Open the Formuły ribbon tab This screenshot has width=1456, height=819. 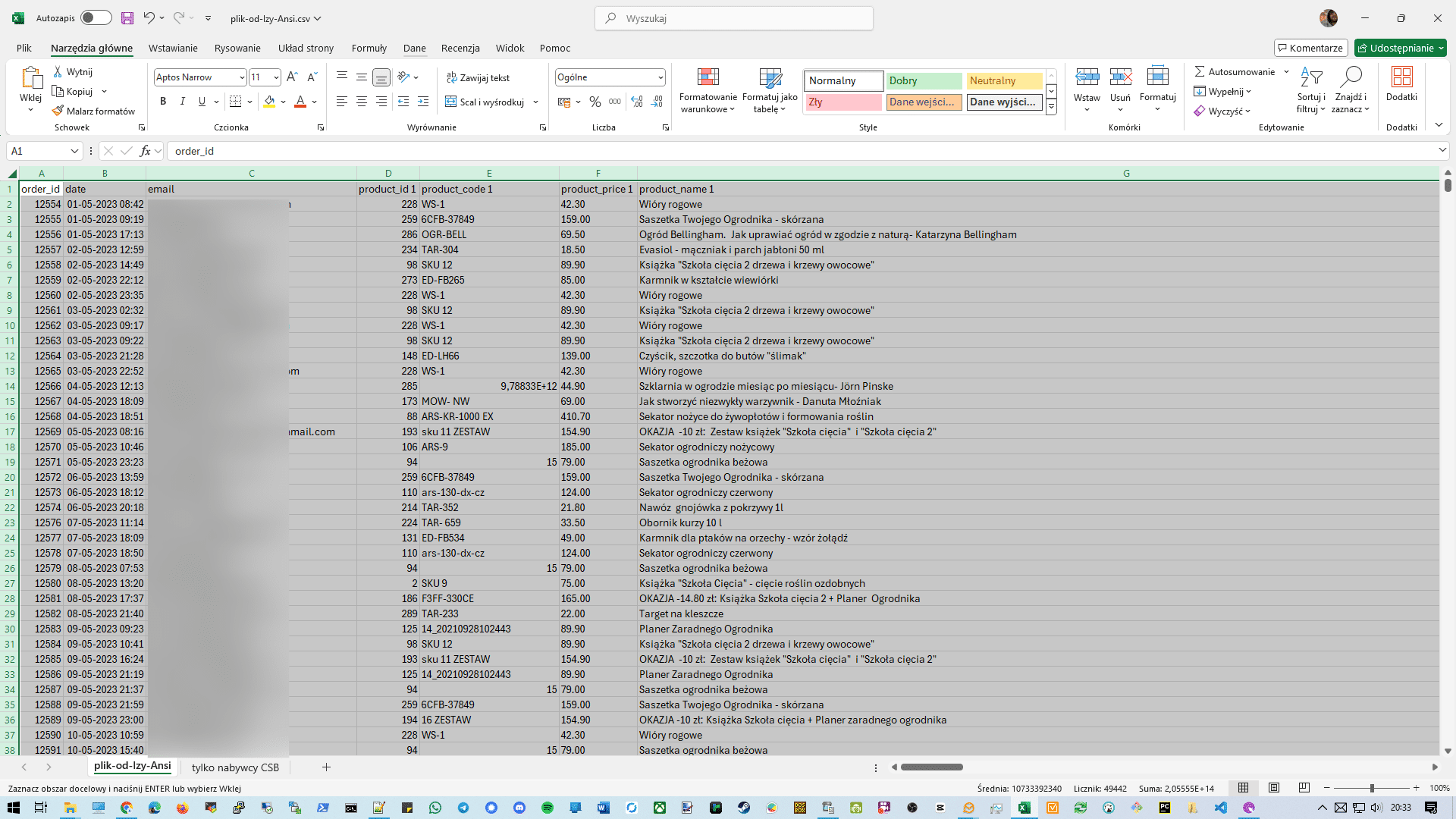(x=369, y=48)
